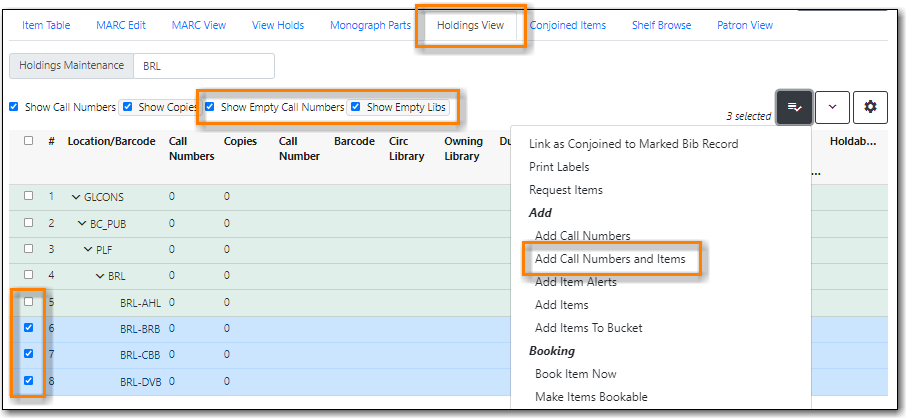Click the singular Call Number column header
Image resolution: width=906 pixels, height=418 pixels.
coord(299,149)
